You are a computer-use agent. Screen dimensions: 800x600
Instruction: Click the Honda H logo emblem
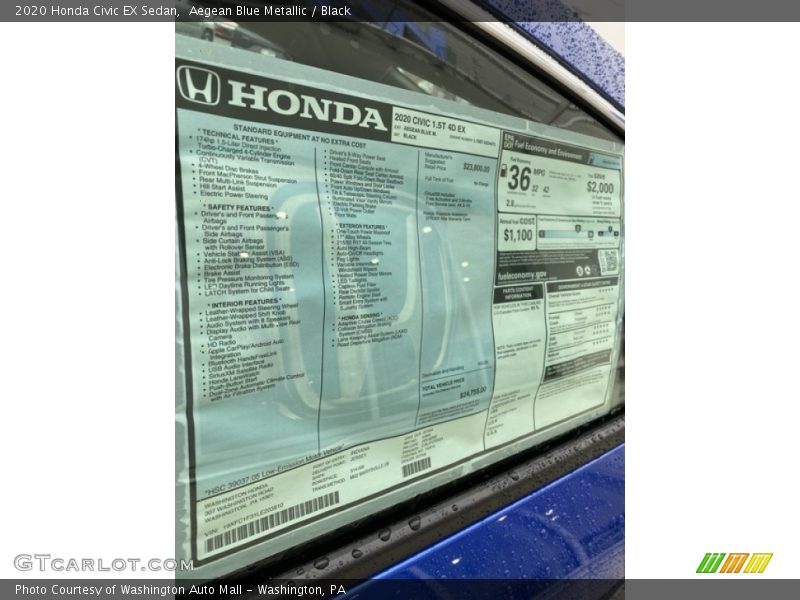click(x=198, y=84)
